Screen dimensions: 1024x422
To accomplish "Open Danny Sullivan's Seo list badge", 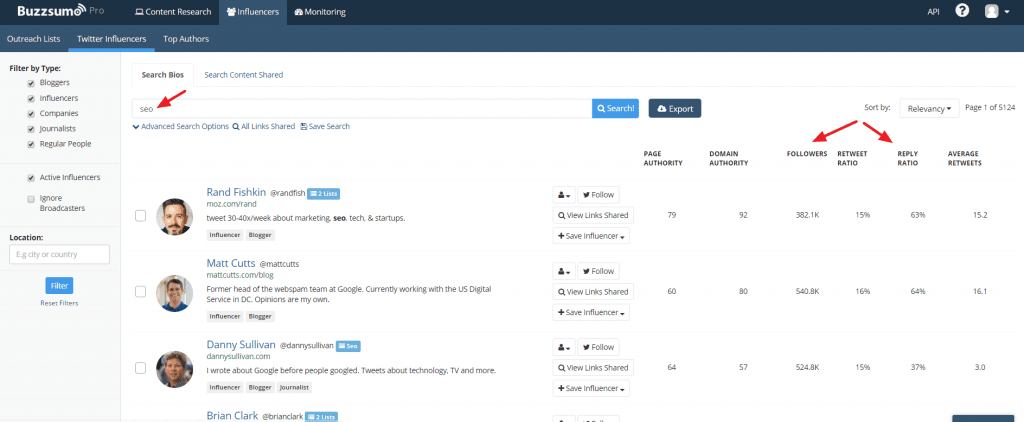I will [348, 346].
